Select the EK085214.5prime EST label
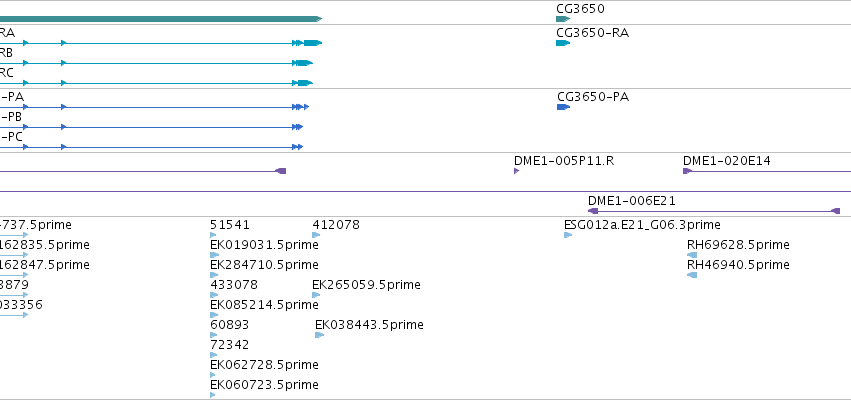This screenshot has width=851, height=400. pos(264,306)
